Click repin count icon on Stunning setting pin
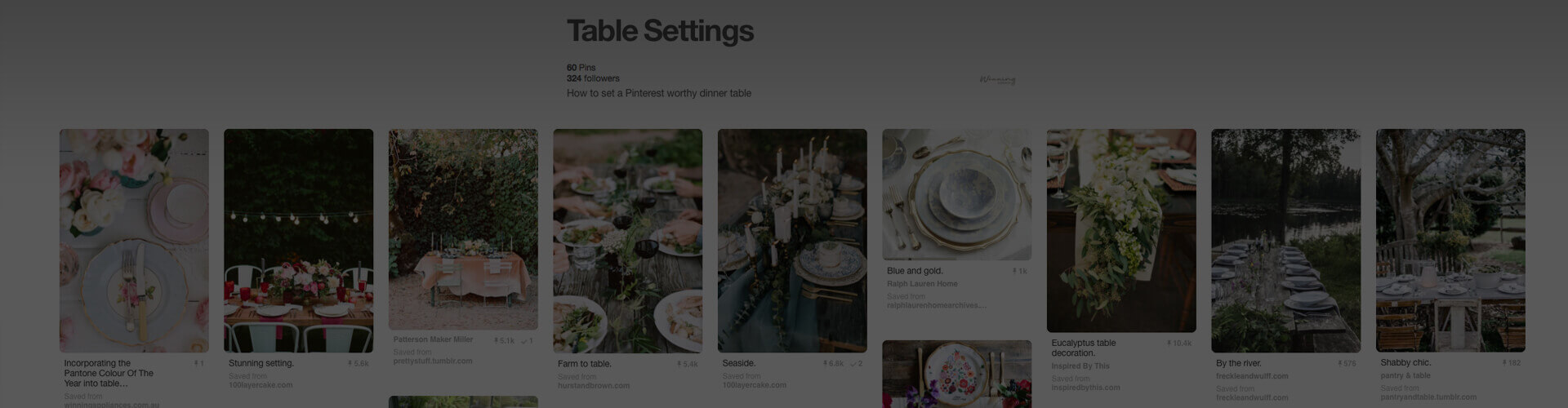The height and width of the screenshot is (408, 1568). pyautogui.click(x=350, y=364)
